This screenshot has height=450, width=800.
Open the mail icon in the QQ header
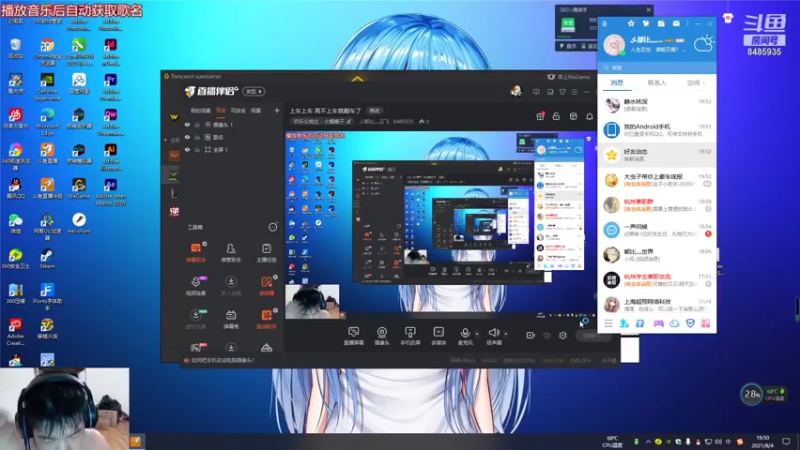[676, 23]
